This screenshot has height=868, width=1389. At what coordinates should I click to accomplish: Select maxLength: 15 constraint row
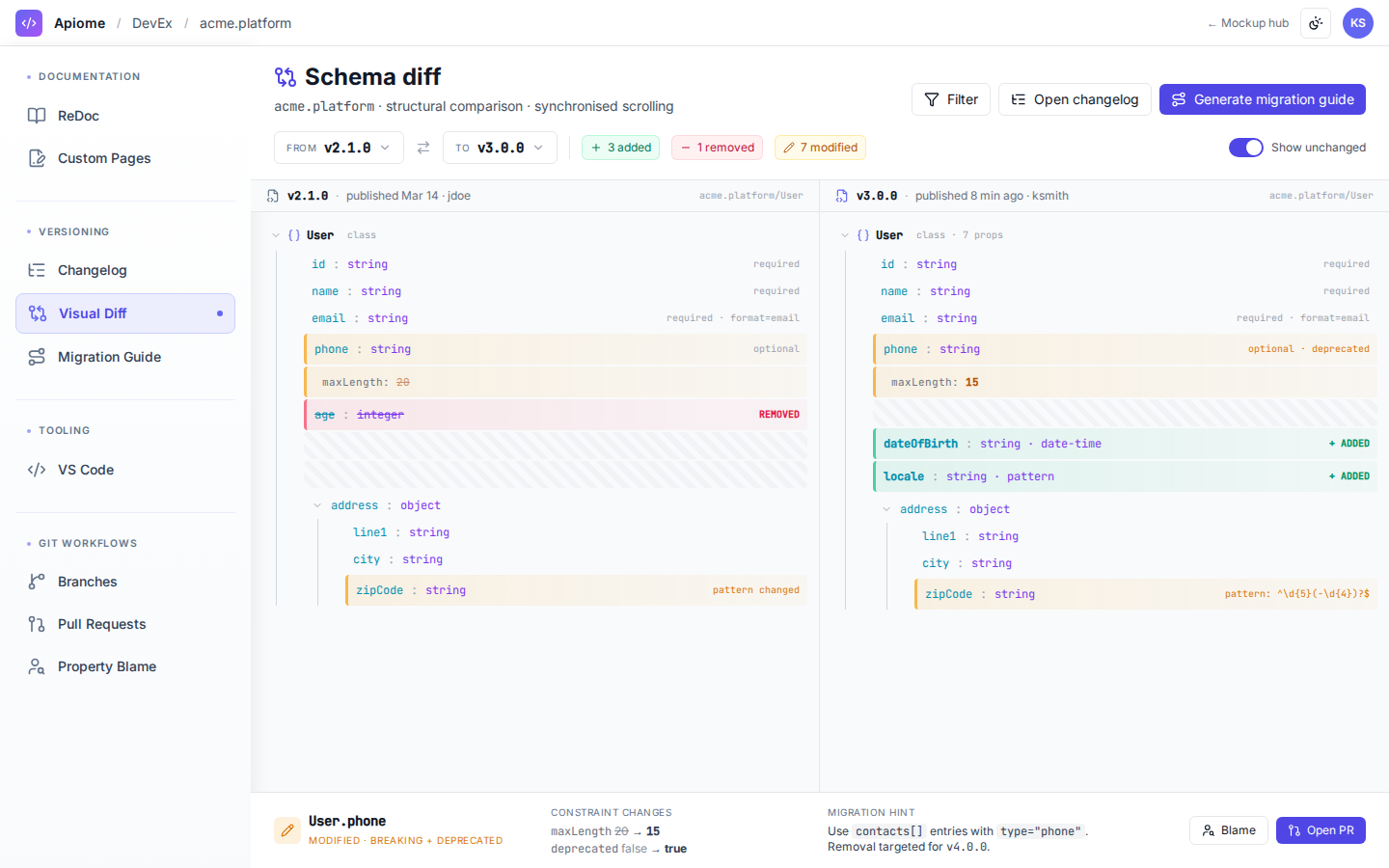(1125, 382)
